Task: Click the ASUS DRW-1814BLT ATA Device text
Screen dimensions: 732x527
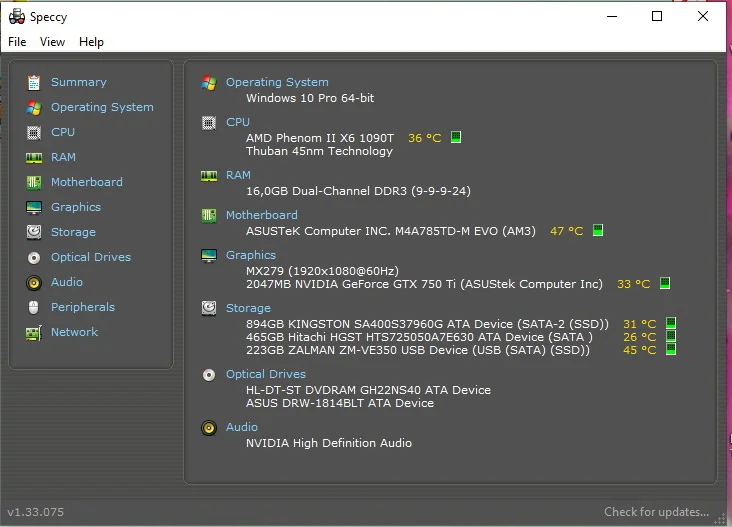Action: pyautogui.click(x=340, y=403)
